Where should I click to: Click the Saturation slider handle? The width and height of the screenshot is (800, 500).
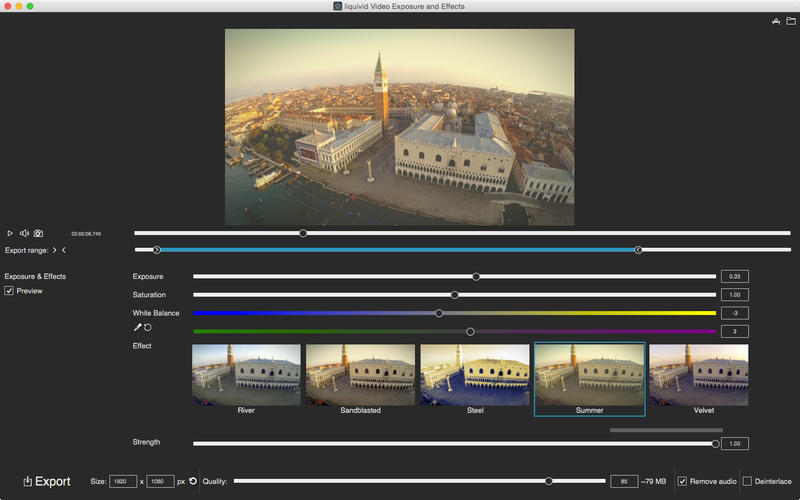click(x=455, y=295)
